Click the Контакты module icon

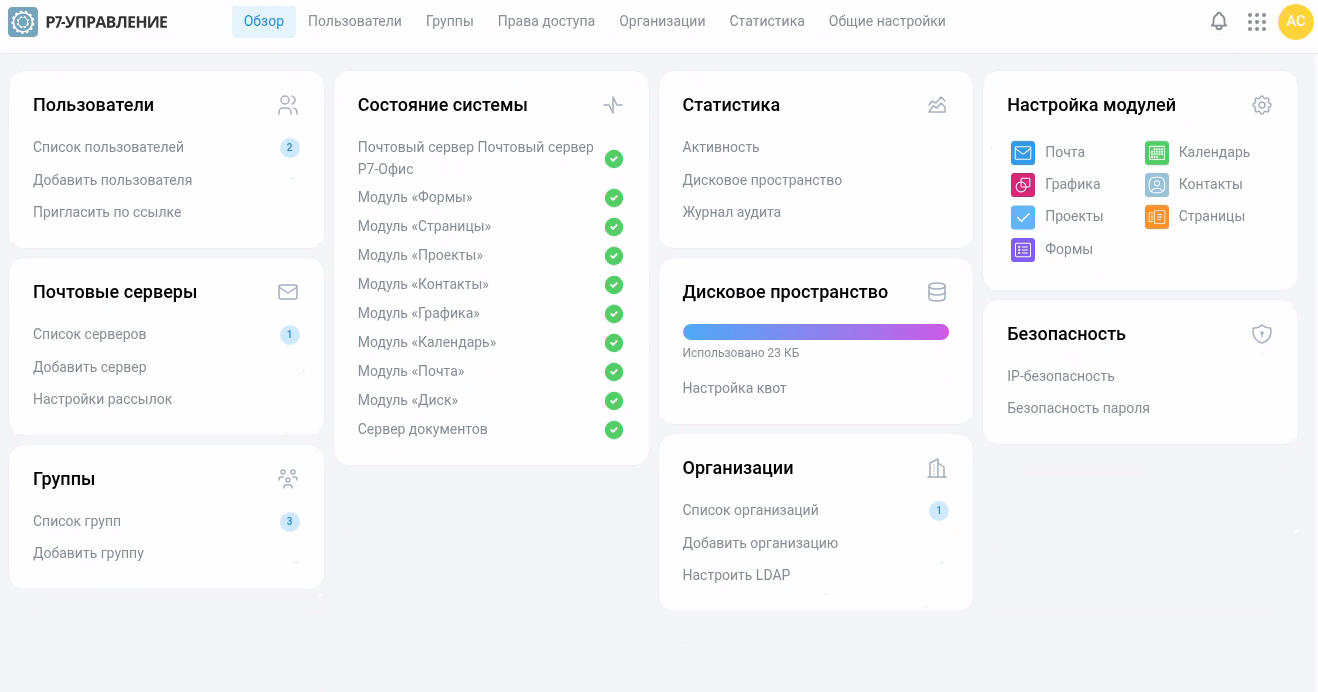[x=1157, y=184]
